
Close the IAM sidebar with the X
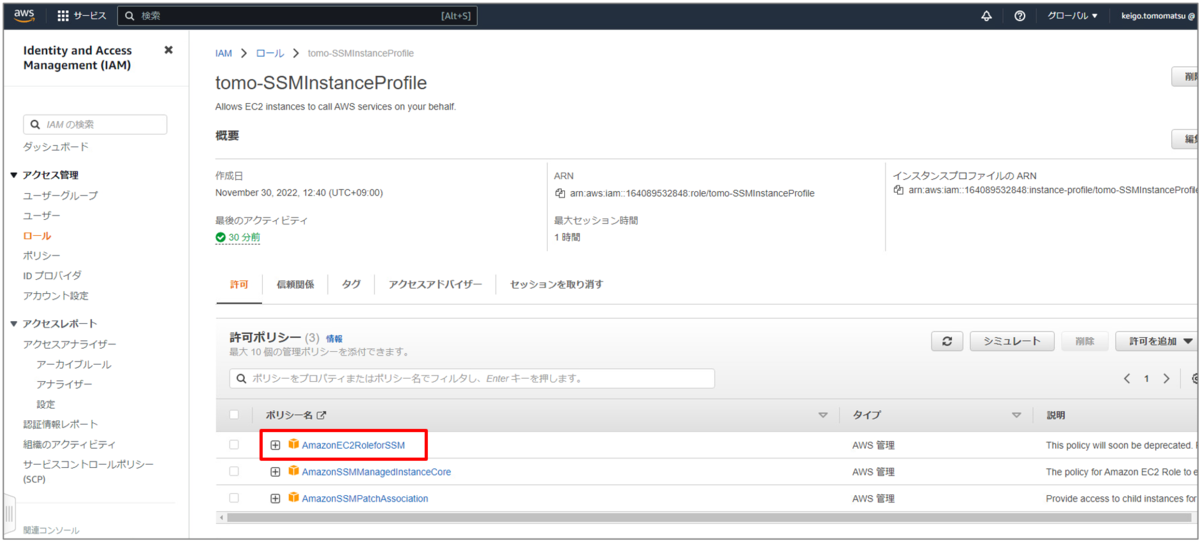(168, 49)
